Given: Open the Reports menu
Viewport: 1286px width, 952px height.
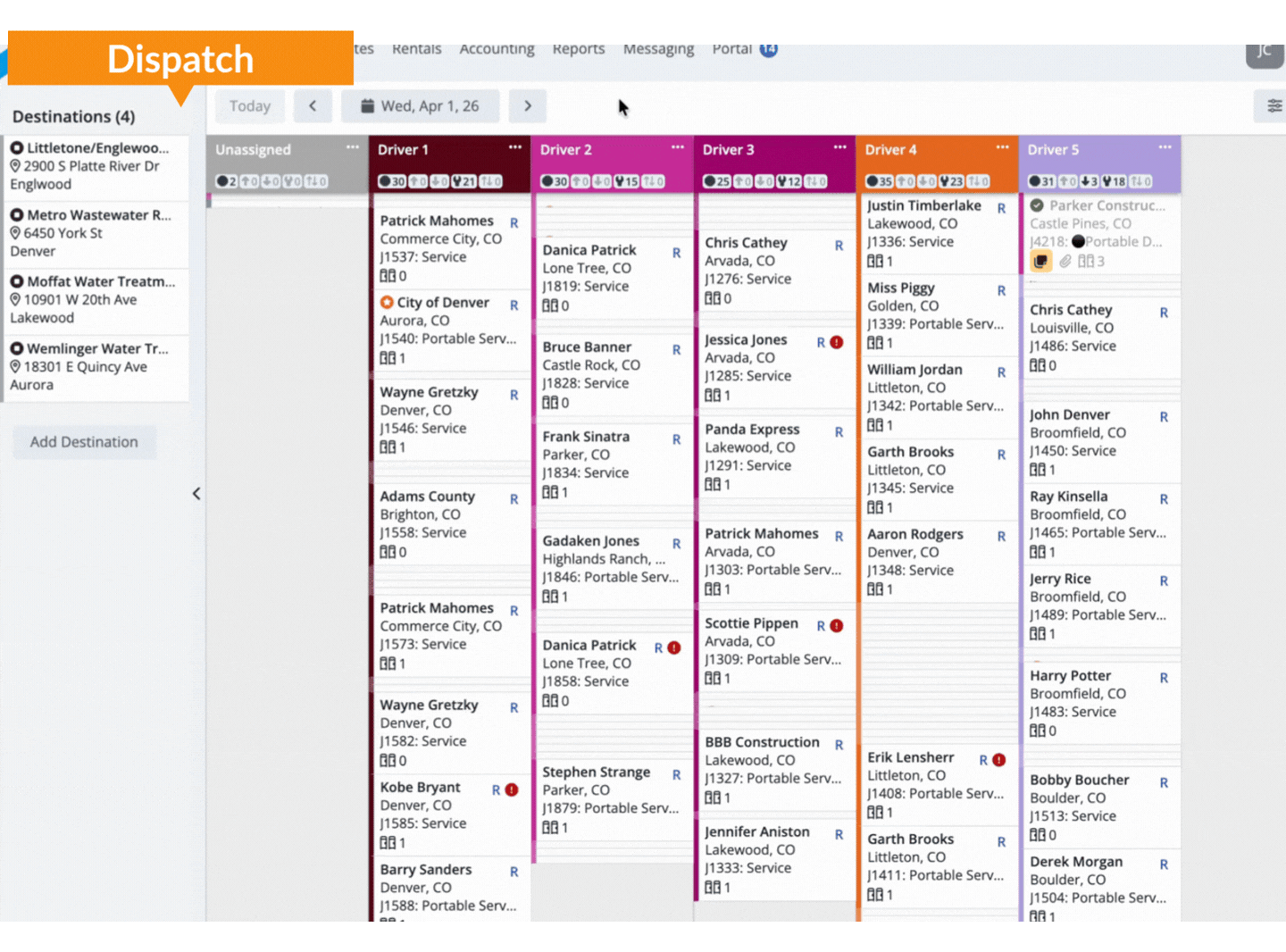Looking at the screenshot, I should [578, 49].
